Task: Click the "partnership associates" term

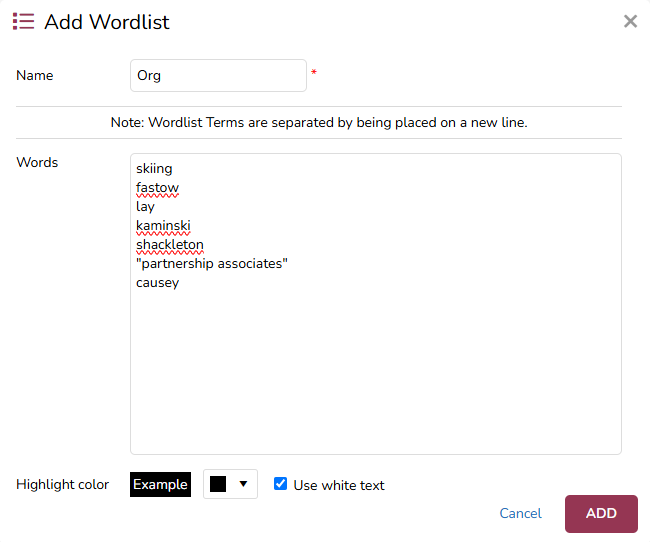Action: [212, 263]
